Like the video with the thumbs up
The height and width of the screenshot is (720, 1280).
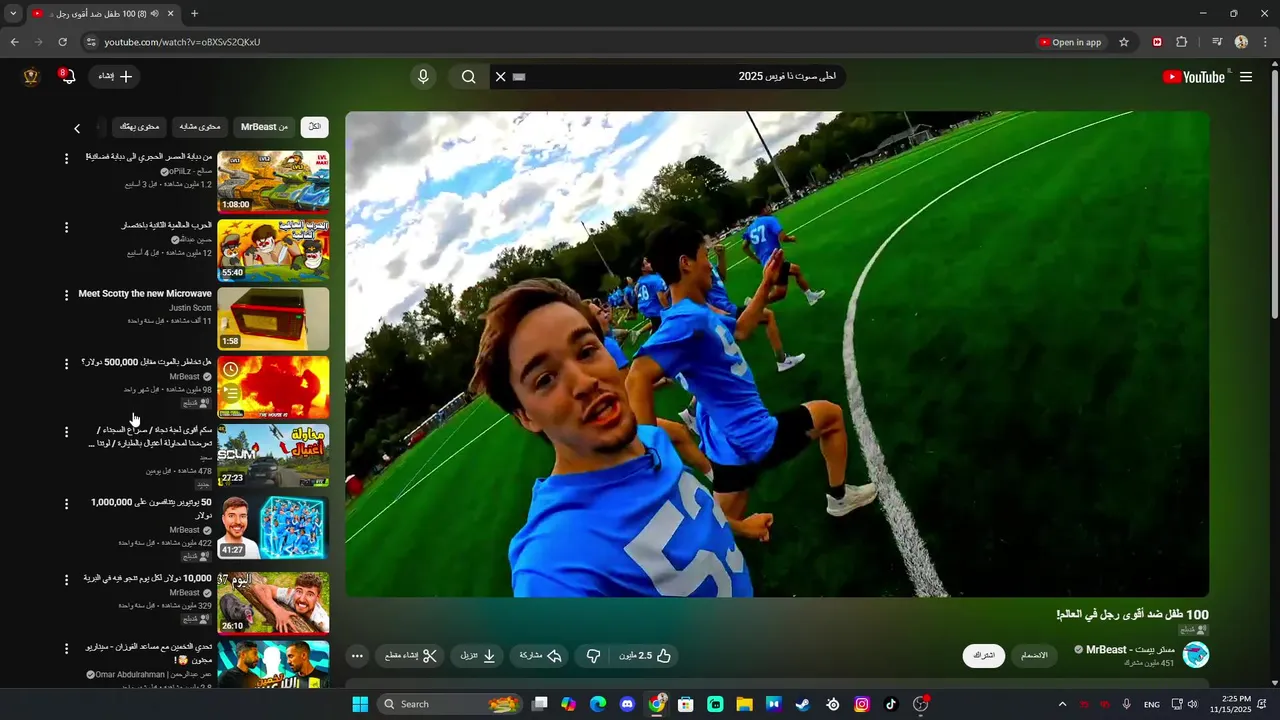[x=645, y=656]
